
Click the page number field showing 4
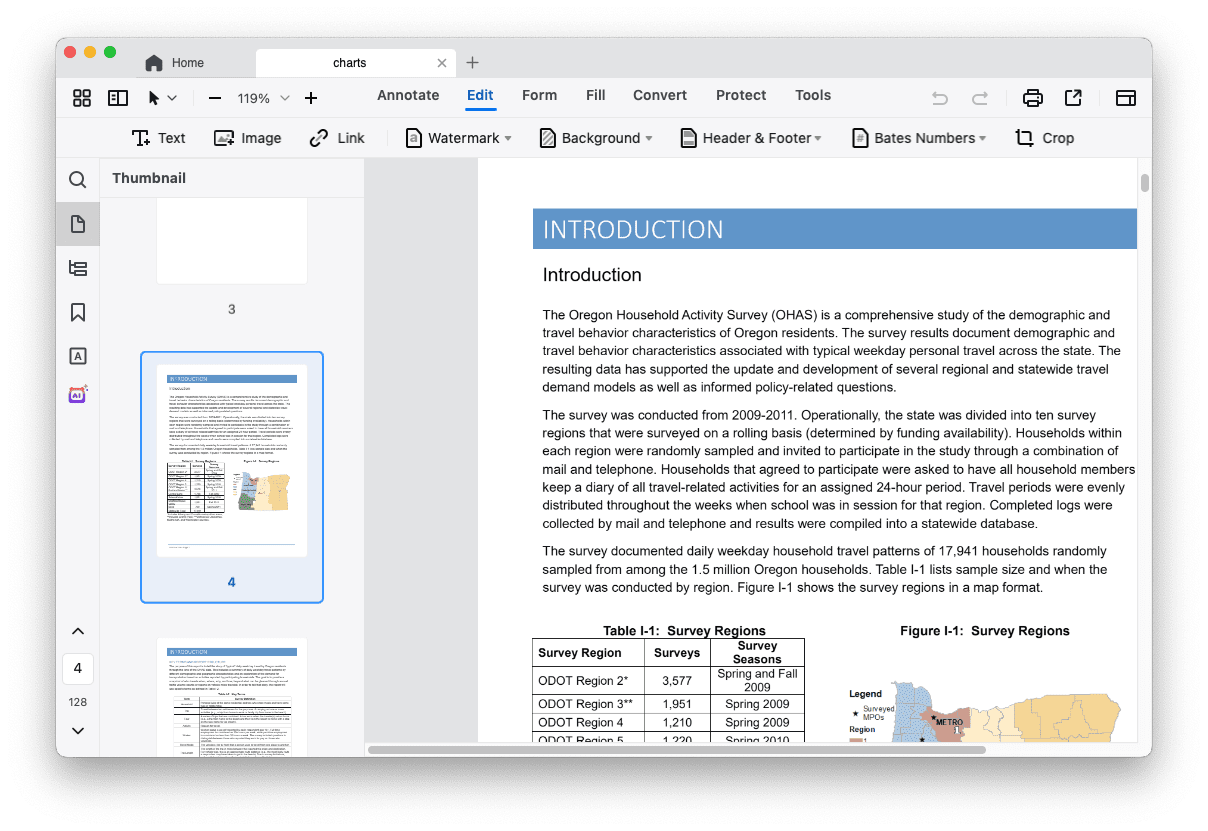pos(77,668)
